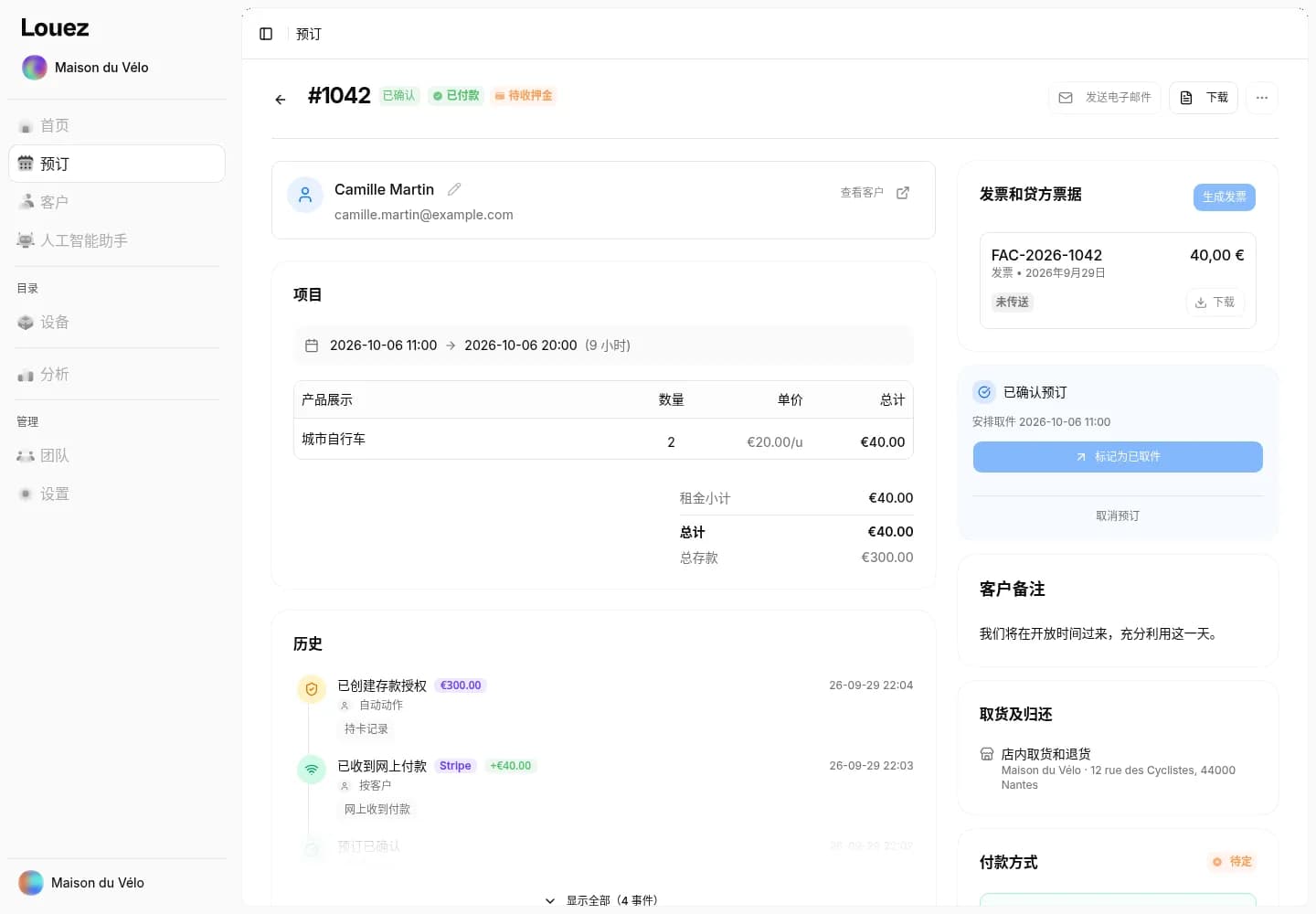Go back using the left arrow icon
Screen dimensions: 1316x914
(281, 99)
